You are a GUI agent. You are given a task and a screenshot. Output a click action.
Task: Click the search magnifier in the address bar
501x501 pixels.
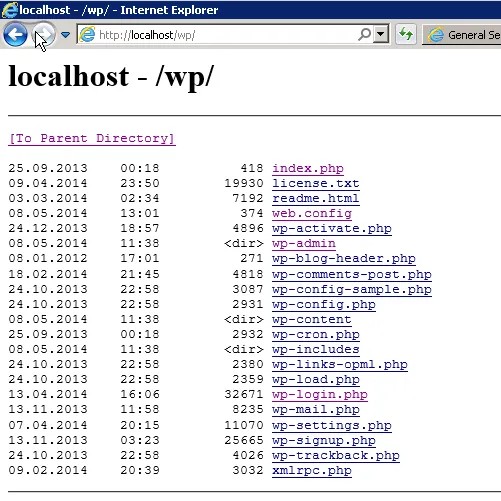click(364, 34)
